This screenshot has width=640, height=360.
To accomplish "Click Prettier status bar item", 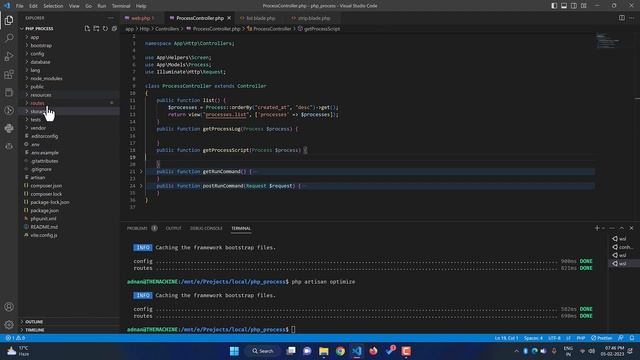I will 602,338.
